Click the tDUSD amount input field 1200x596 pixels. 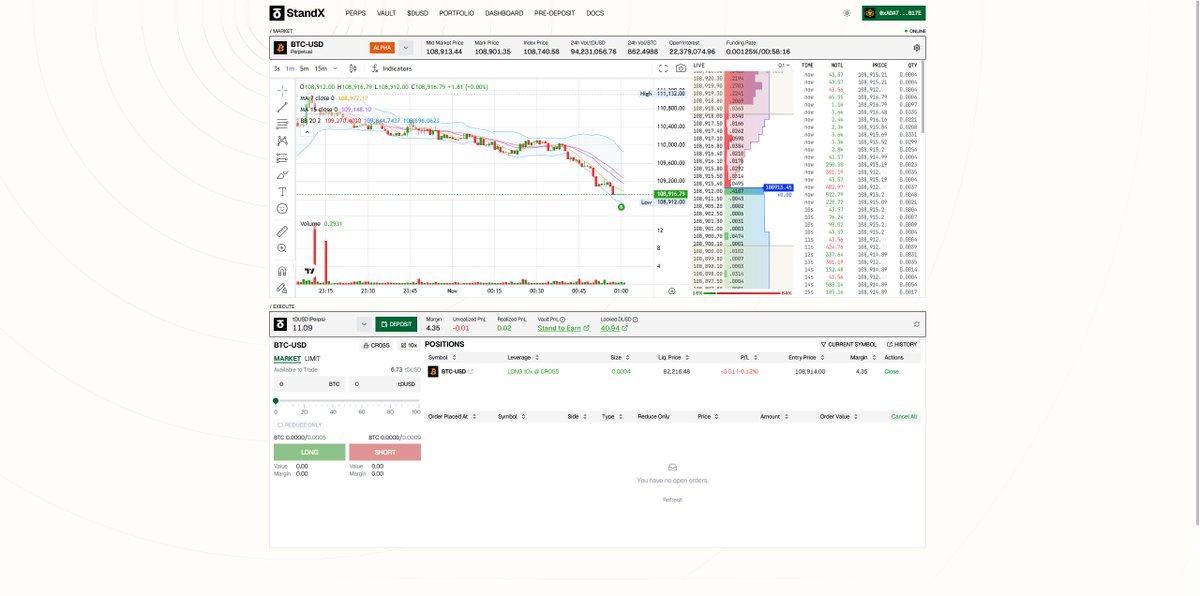coord(385,383)
